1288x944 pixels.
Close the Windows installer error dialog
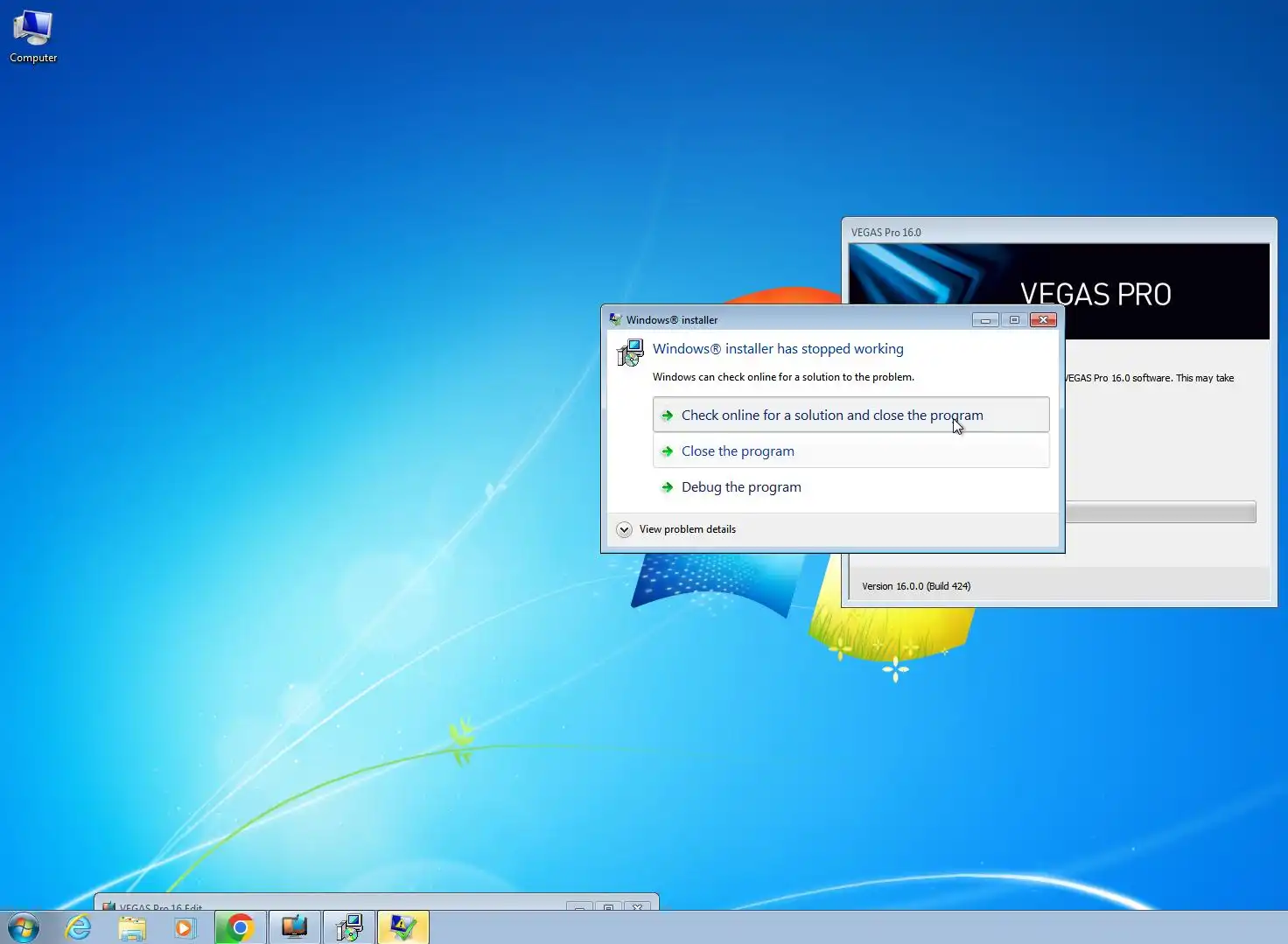(x=1043, y=320)
